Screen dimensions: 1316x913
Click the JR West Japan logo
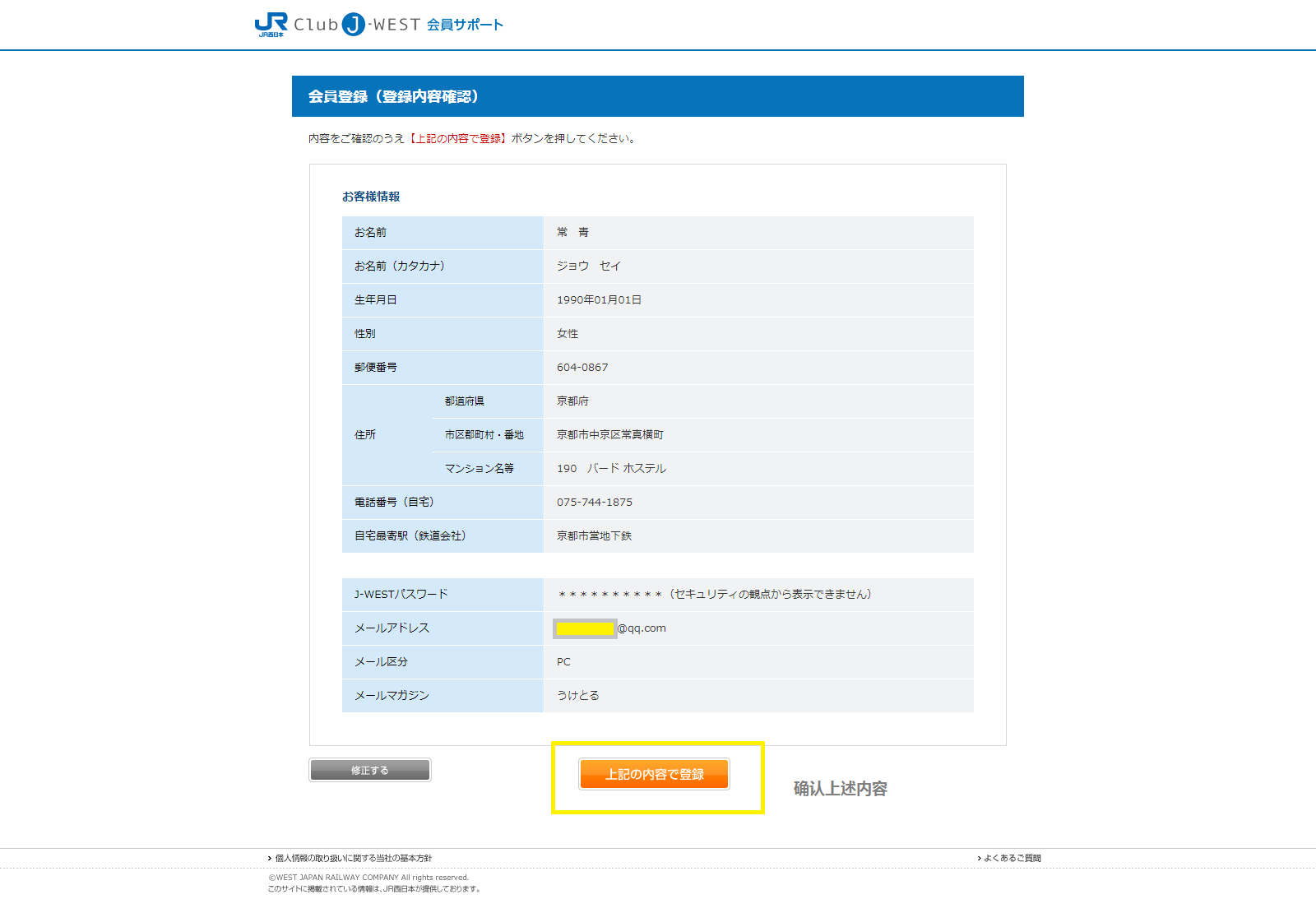click(x=271, y=25)
